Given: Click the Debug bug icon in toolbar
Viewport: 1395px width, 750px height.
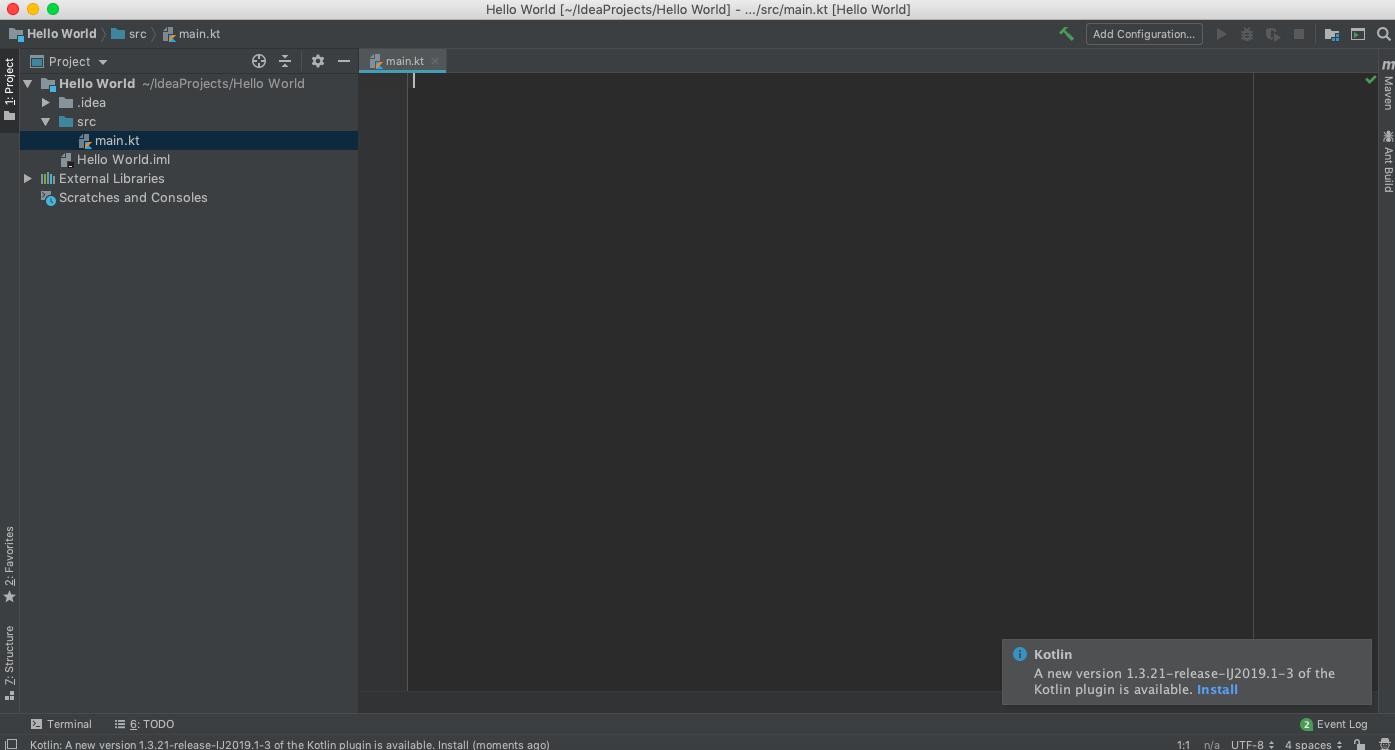Looking at the screenshot, I should tap(1247, 34).
